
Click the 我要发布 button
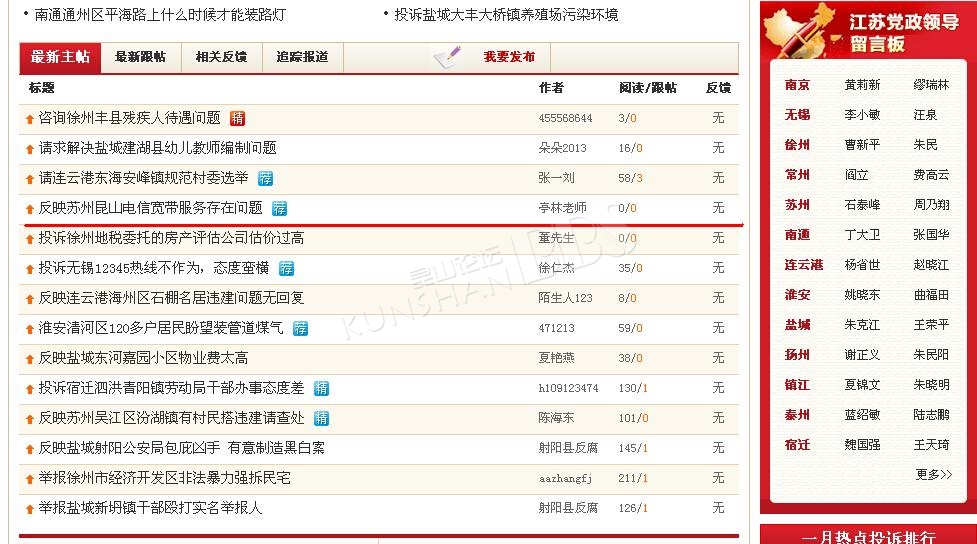tap(509, 57)
